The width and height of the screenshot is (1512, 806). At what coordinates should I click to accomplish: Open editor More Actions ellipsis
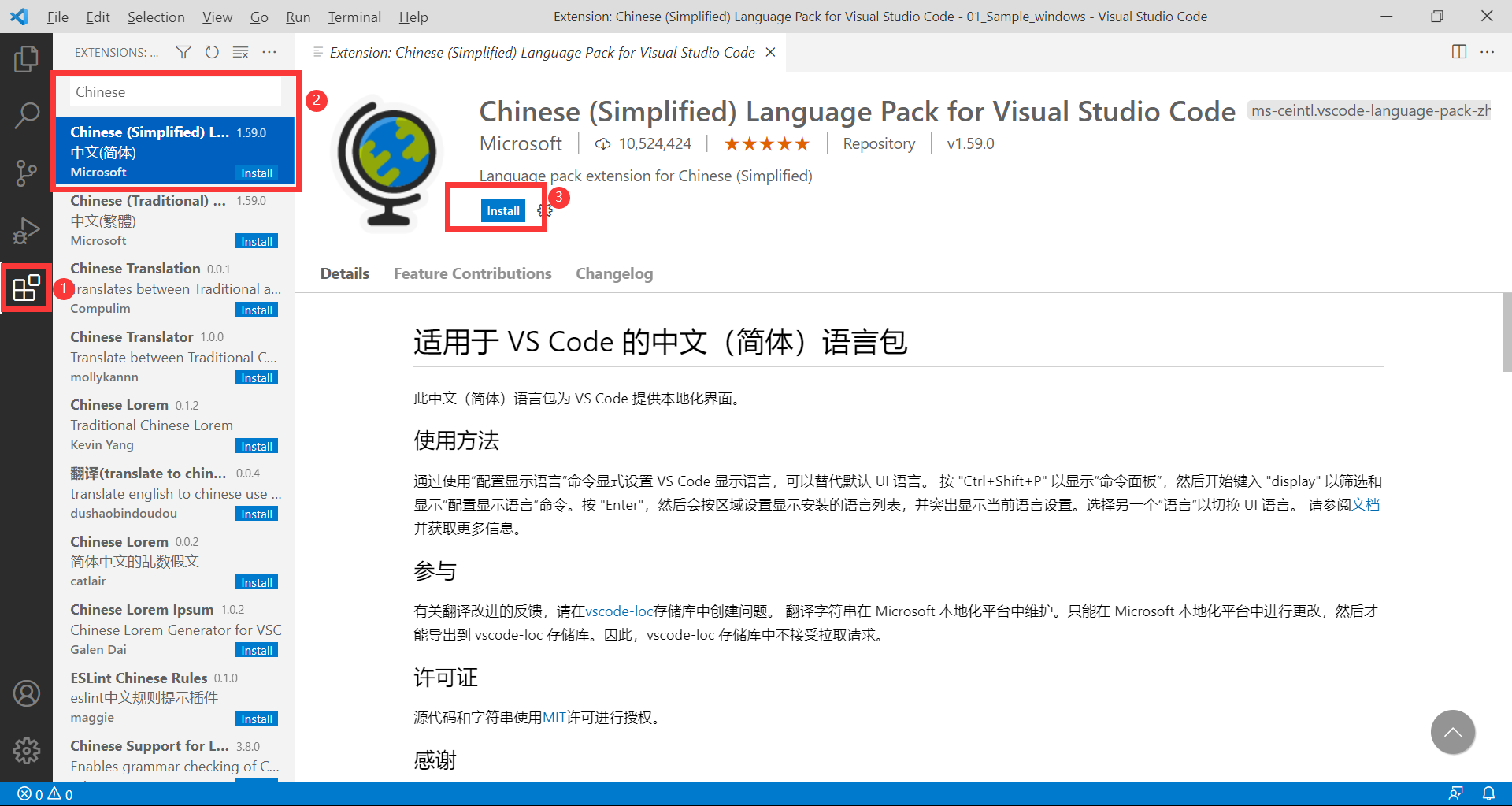click(1488, 52)
